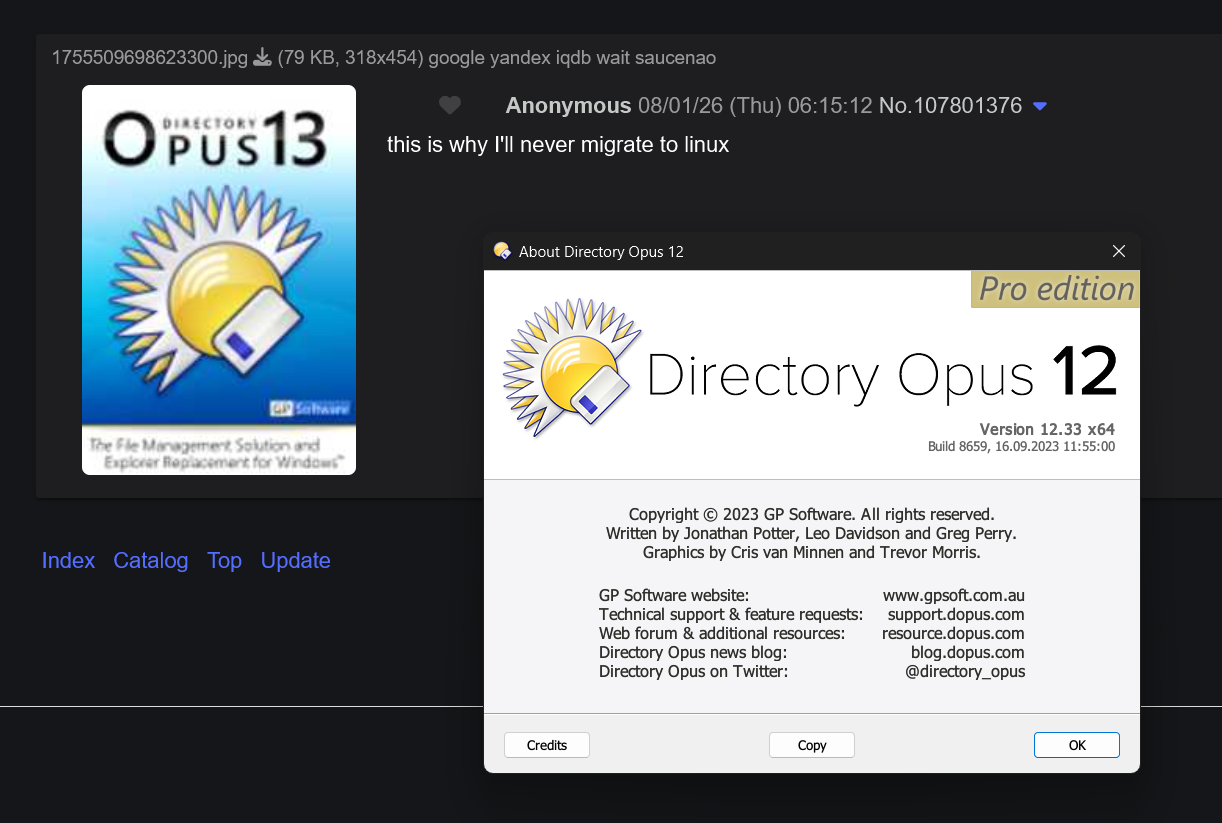Click the Version 12.33 x64 text
Image resolution: width=1222 pixels, height=823 pixels.
click(x=1047, y=429)
